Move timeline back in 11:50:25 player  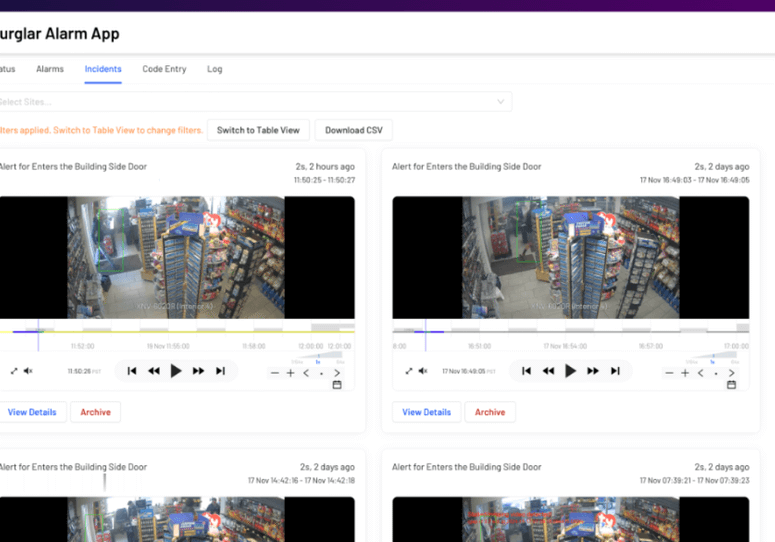coord(306,373)
